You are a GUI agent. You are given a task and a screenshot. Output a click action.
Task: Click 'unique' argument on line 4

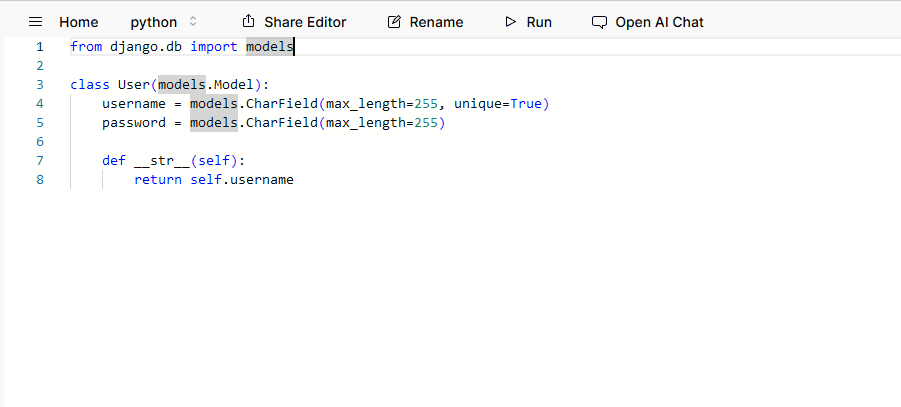pyautogui.click(x=478, y=104)
